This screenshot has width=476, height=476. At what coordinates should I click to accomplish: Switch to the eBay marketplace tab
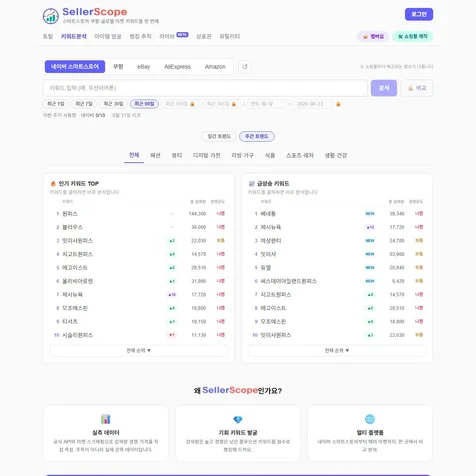pyautogui.click(x=144, y=67)
